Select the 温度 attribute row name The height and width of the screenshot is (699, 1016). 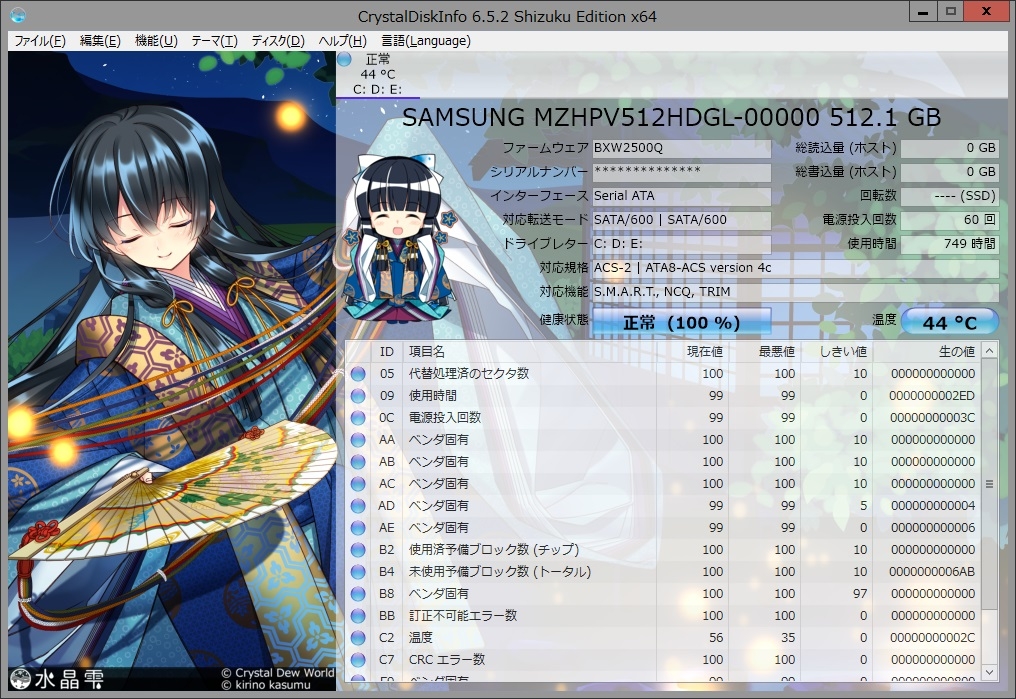(421, 638)
